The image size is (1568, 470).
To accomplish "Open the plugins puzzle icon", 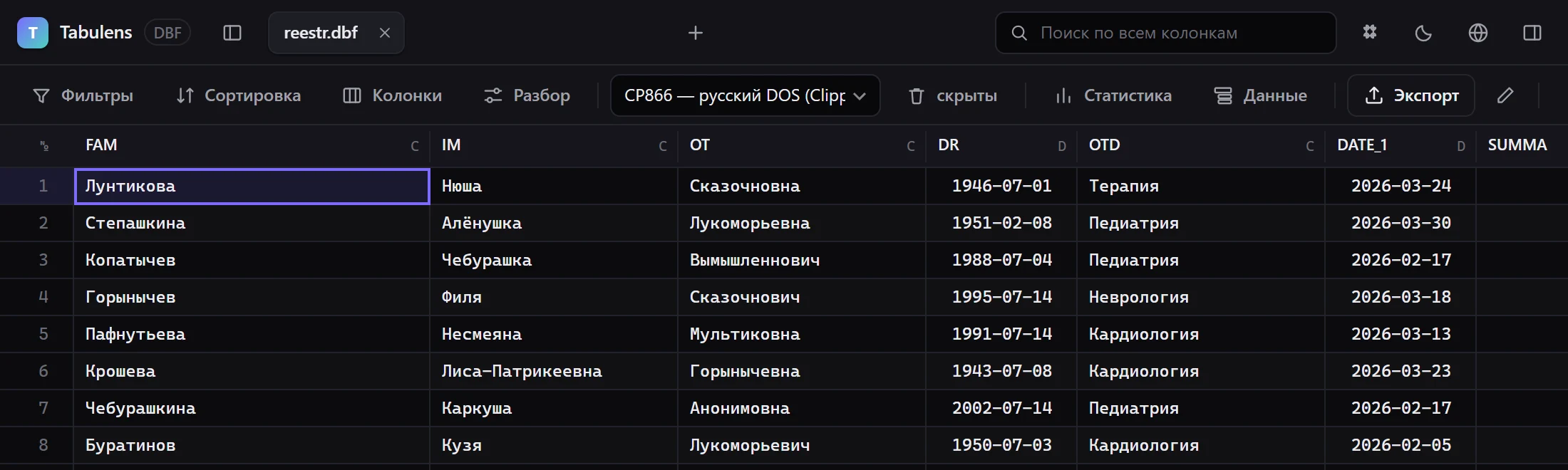I will point(1370,33).
